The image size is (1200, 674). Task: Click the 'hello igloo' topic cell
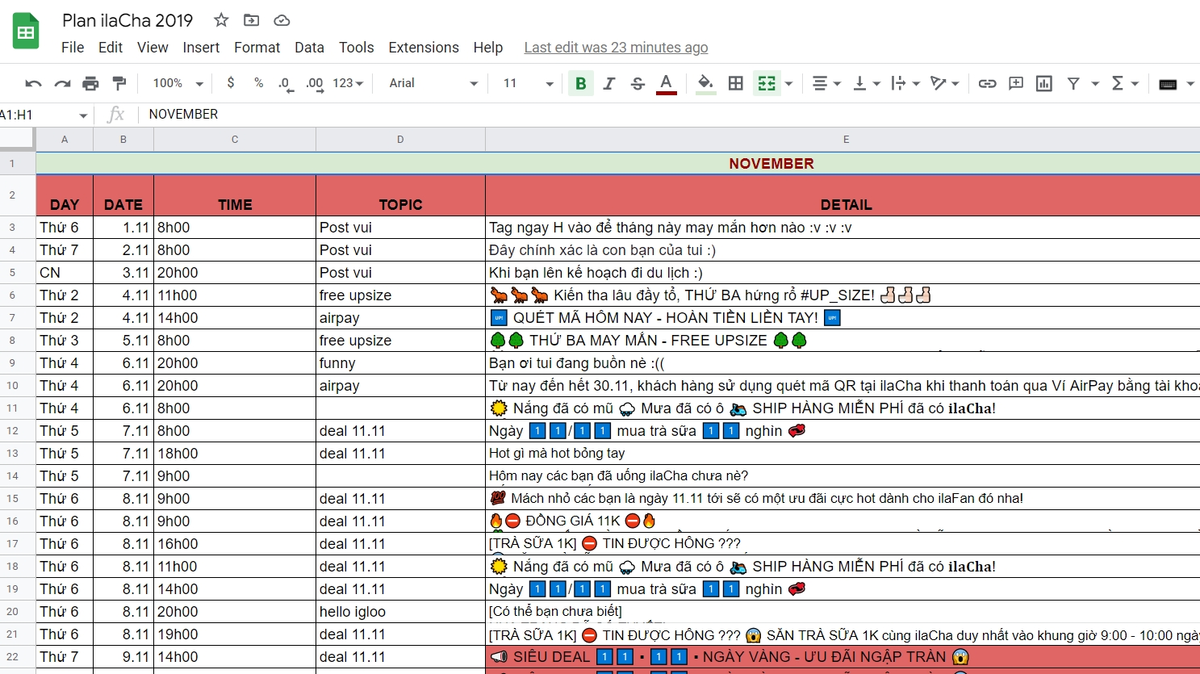click(400, 612)
